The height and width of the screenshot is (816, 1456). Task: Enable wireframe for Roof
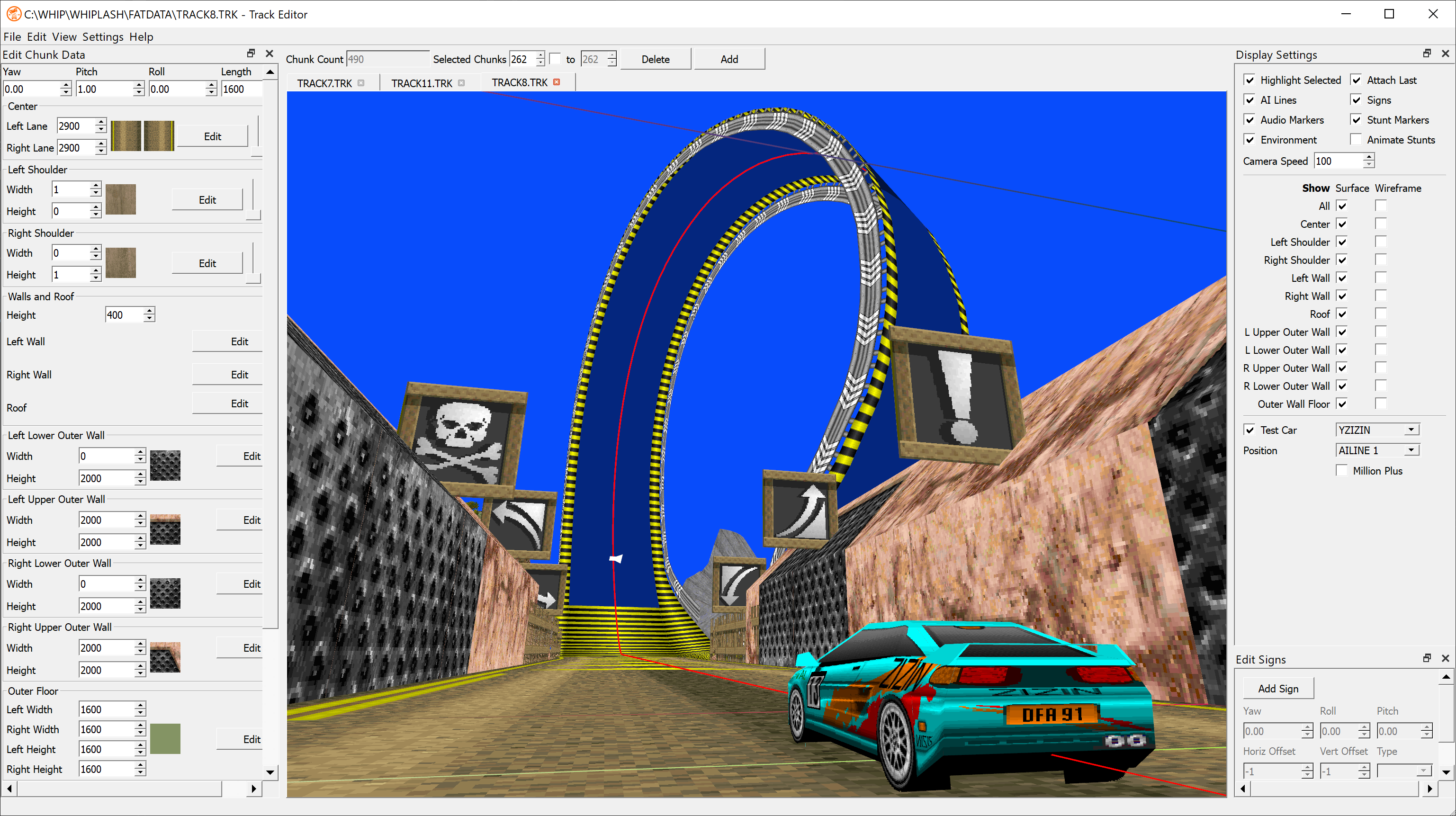coord(1381,314)
